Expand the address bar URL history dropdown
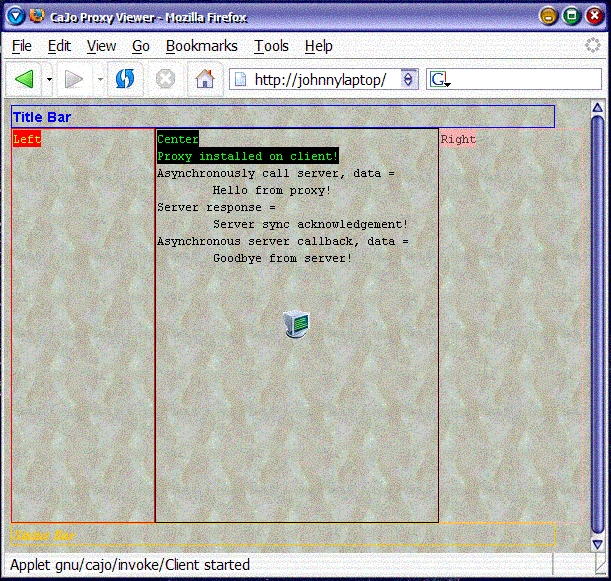Viewport: 611px width, 581px height. click(408, 79)
